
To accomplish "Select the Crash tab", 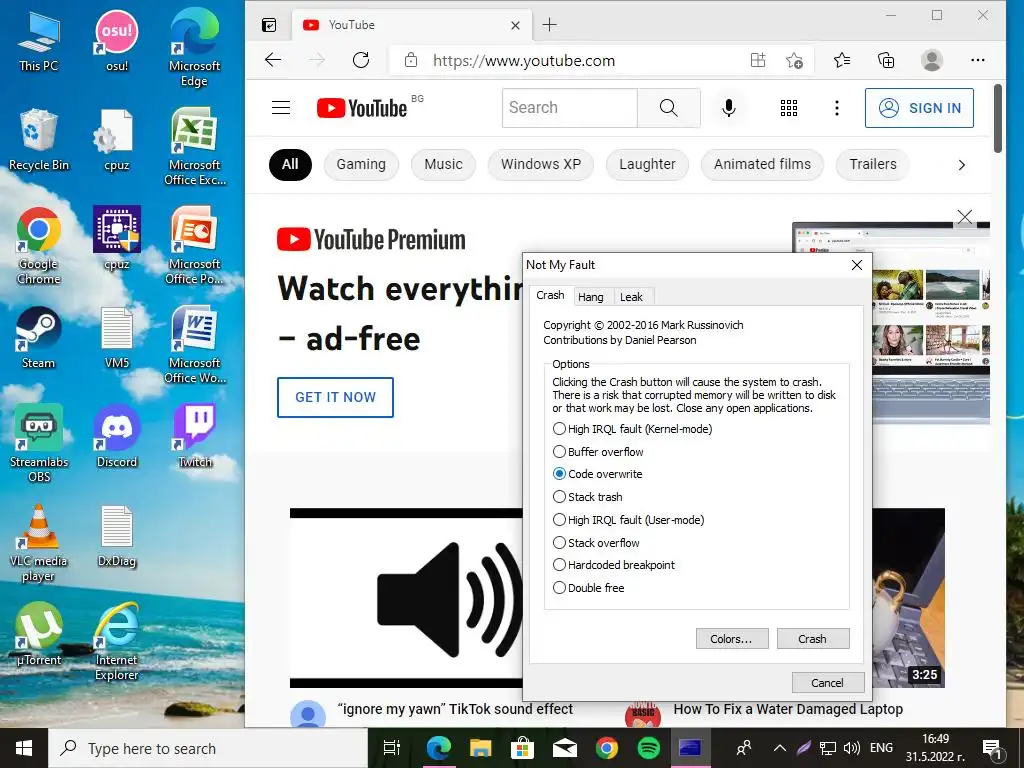I will 550,295.
